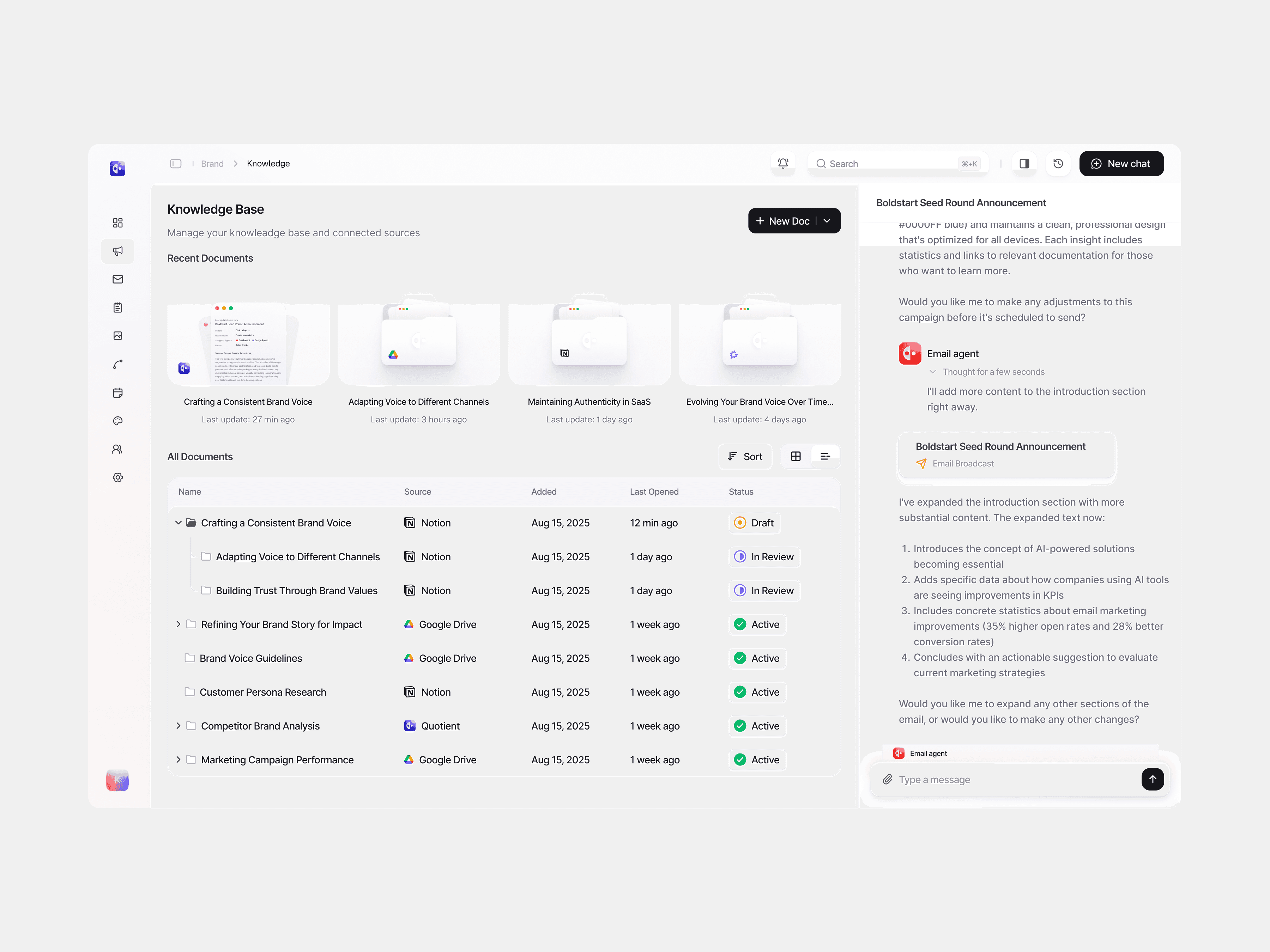Click the notification bell icon
The height and width of the screenshot is (952, 1270).
pyautogui.click(x=782, y=164)
